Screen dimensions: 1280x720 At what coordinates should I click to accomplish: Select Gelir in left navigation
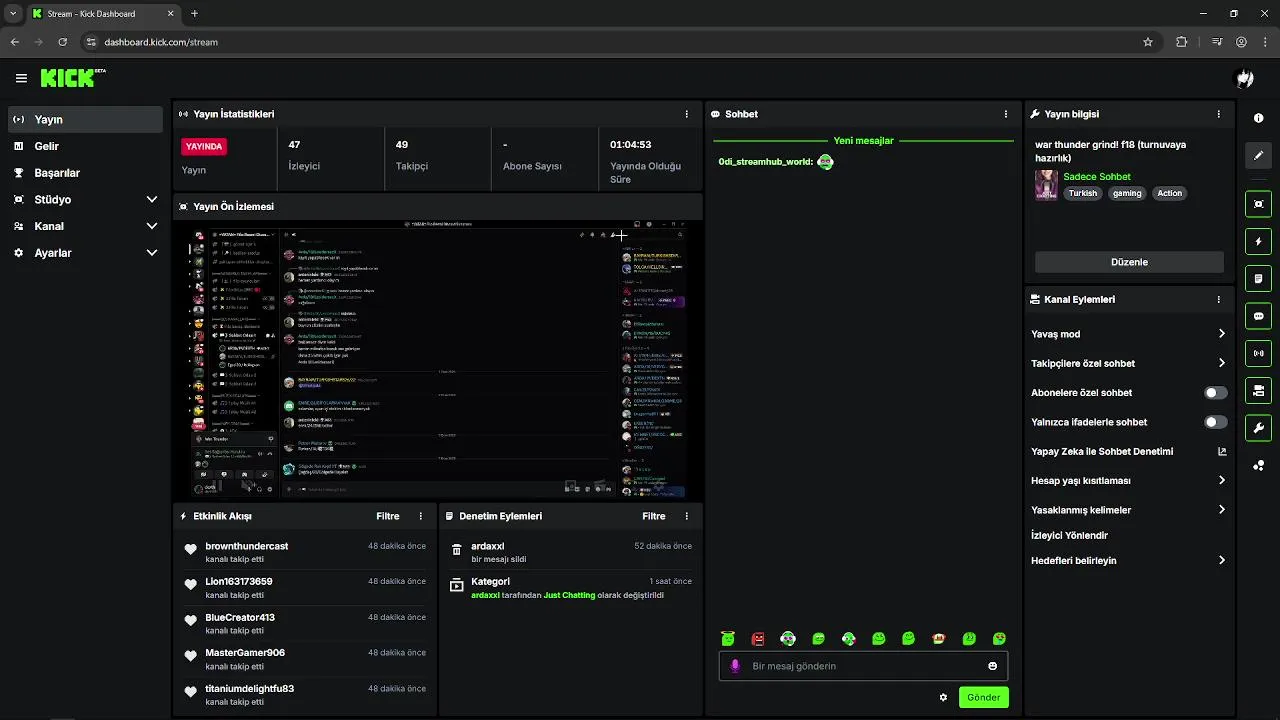85,146
